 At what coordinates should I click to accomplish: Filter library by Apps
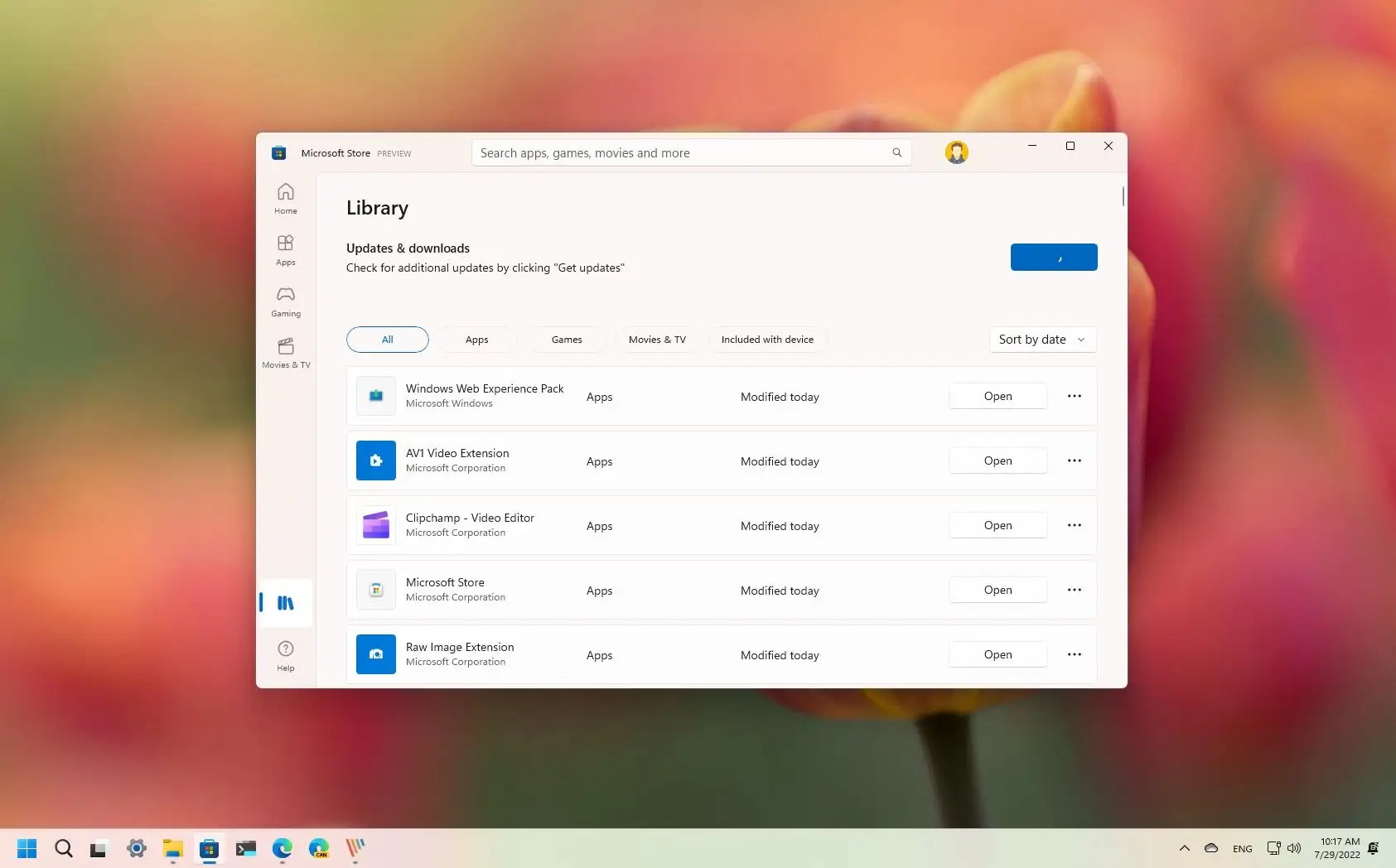click(x=477, y=340)
